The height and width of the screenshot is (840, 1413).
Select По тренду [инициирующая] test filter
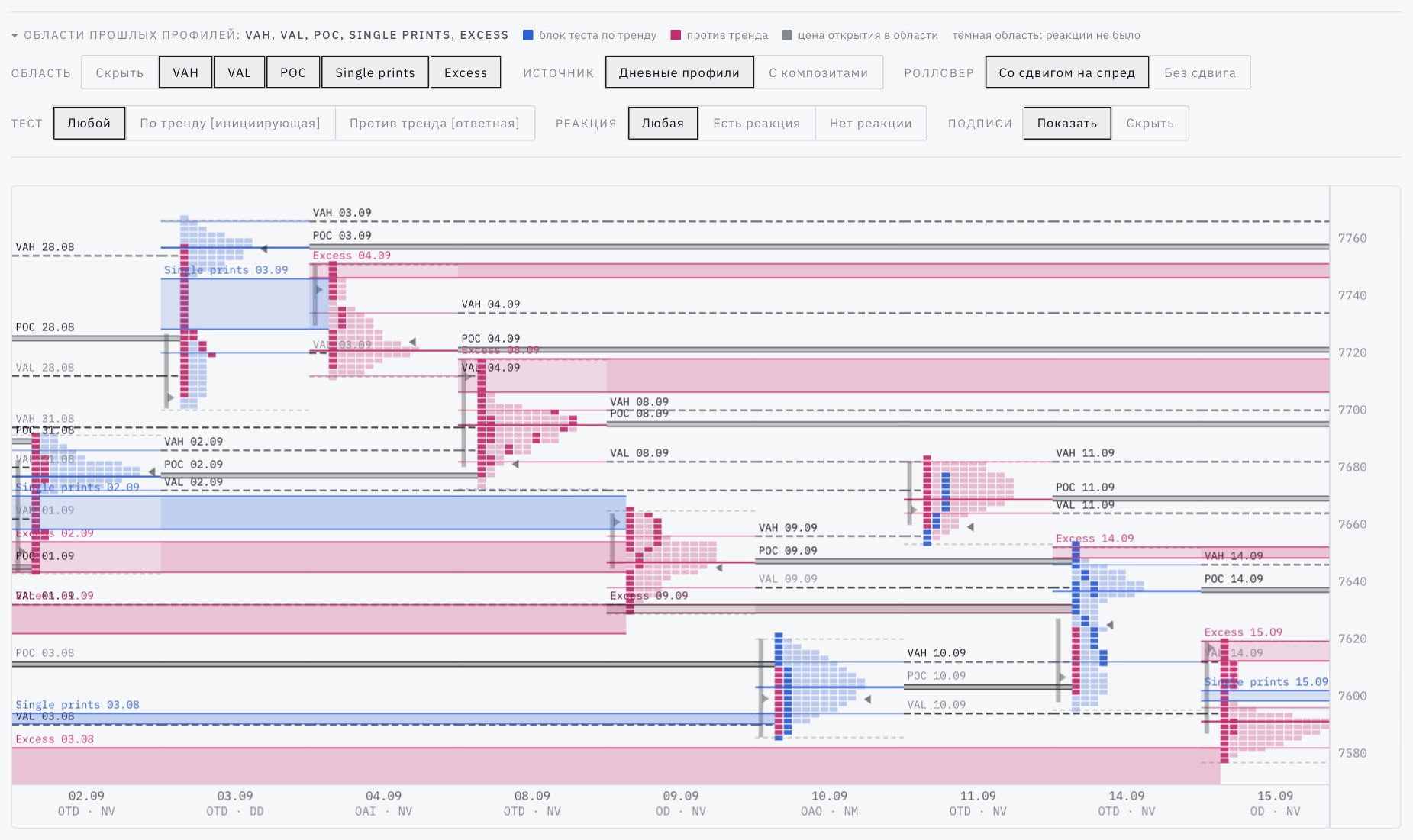pyautogui.click(x=230, y=123)
